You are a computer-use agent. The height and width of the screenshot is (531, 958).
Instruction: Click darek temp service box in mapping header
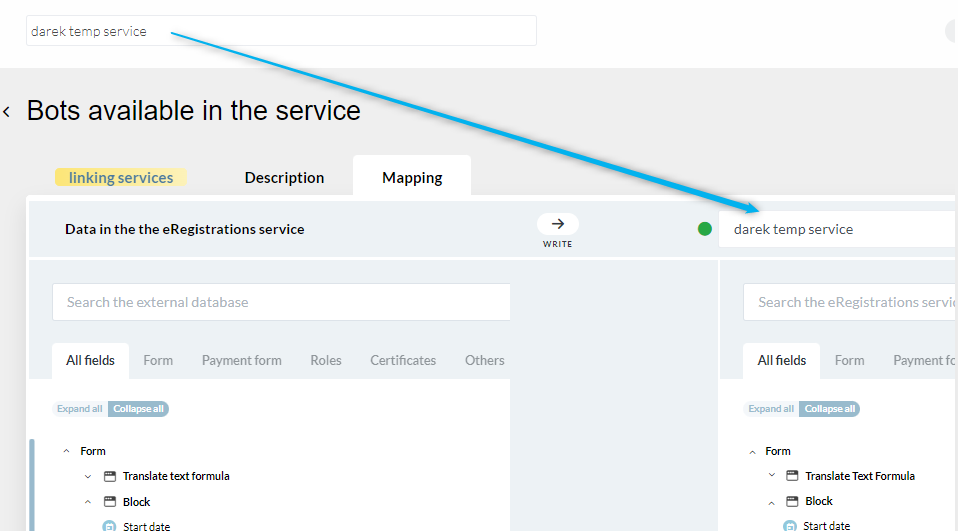[x=838, y=229]
